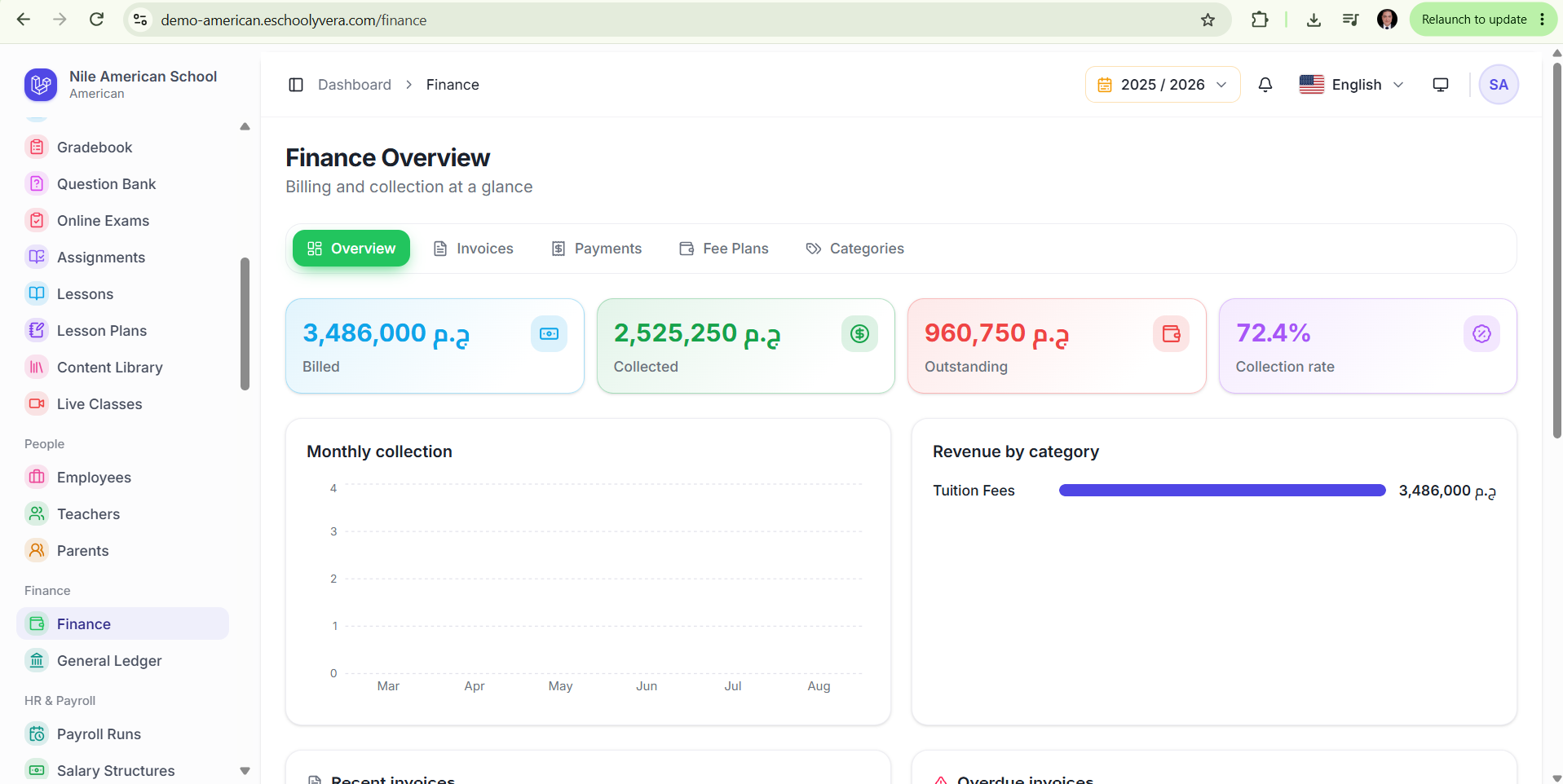Go back in browser history
Viewport: 1563px width, 784px height.
pyautogui.click(x=24, y=20)
